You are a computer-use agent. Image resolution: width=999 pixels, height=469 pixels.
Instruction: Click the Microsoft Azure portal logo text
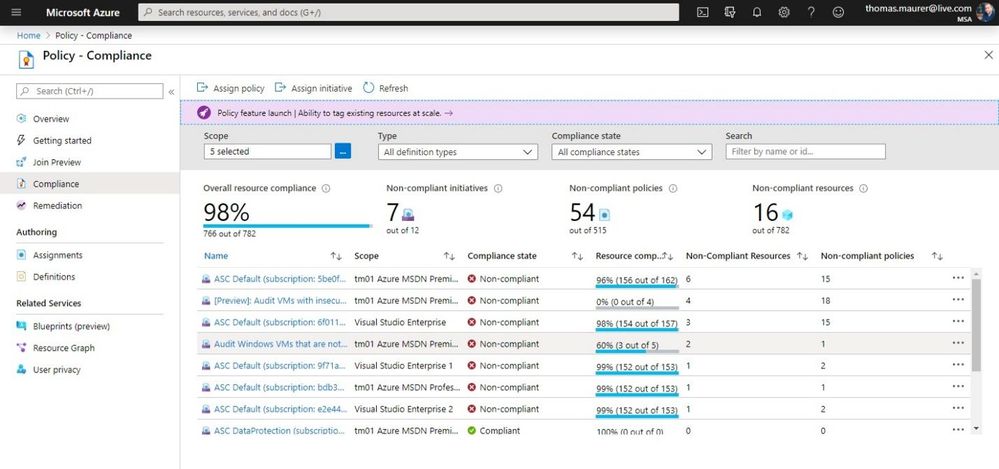(x=83, y=13)
